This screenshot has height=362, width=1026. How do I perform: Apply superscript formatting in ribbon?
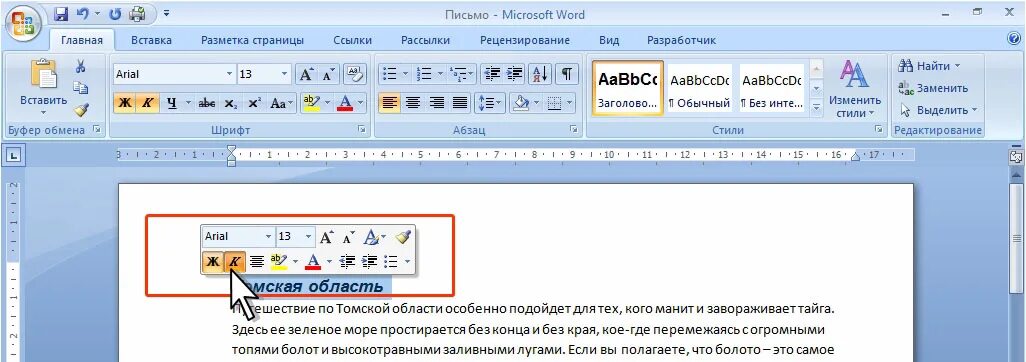pyautogui.click(x=255, y=103)
